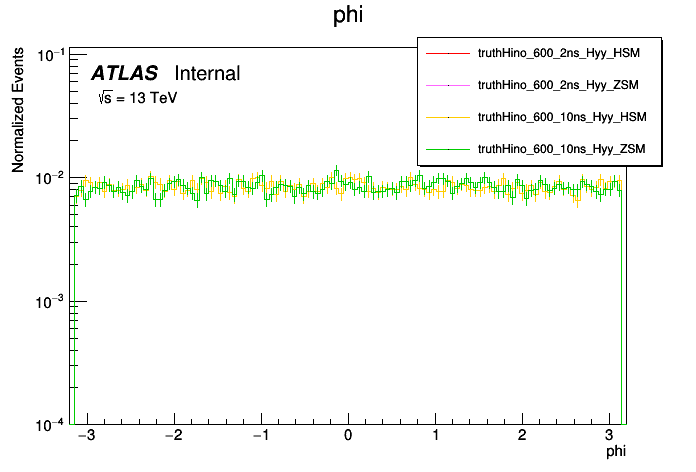
Task: Click the line marker beside truthHino_600_10ns_Hyy_ZSM
Action: 448,149
